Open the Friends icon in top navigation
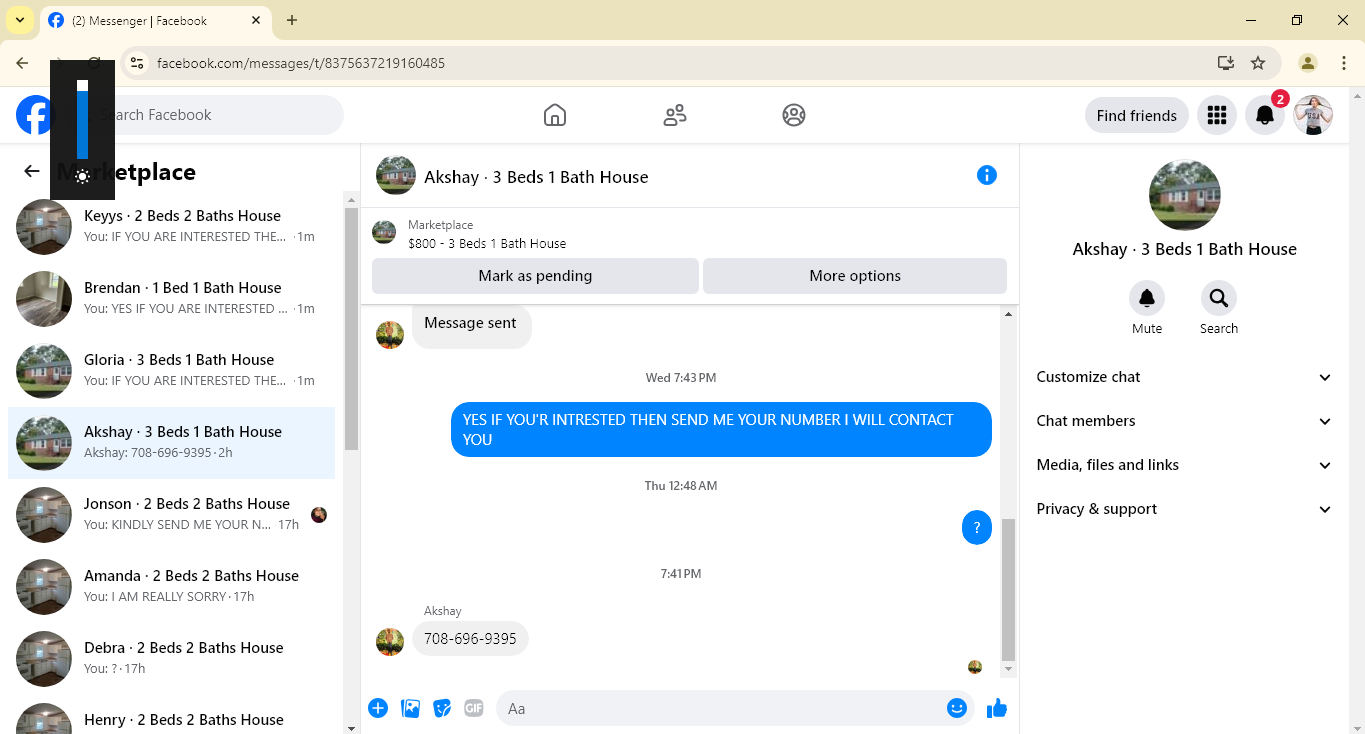Image resolution: width=1365 pixels, height=734 pixels. [675, 115]
